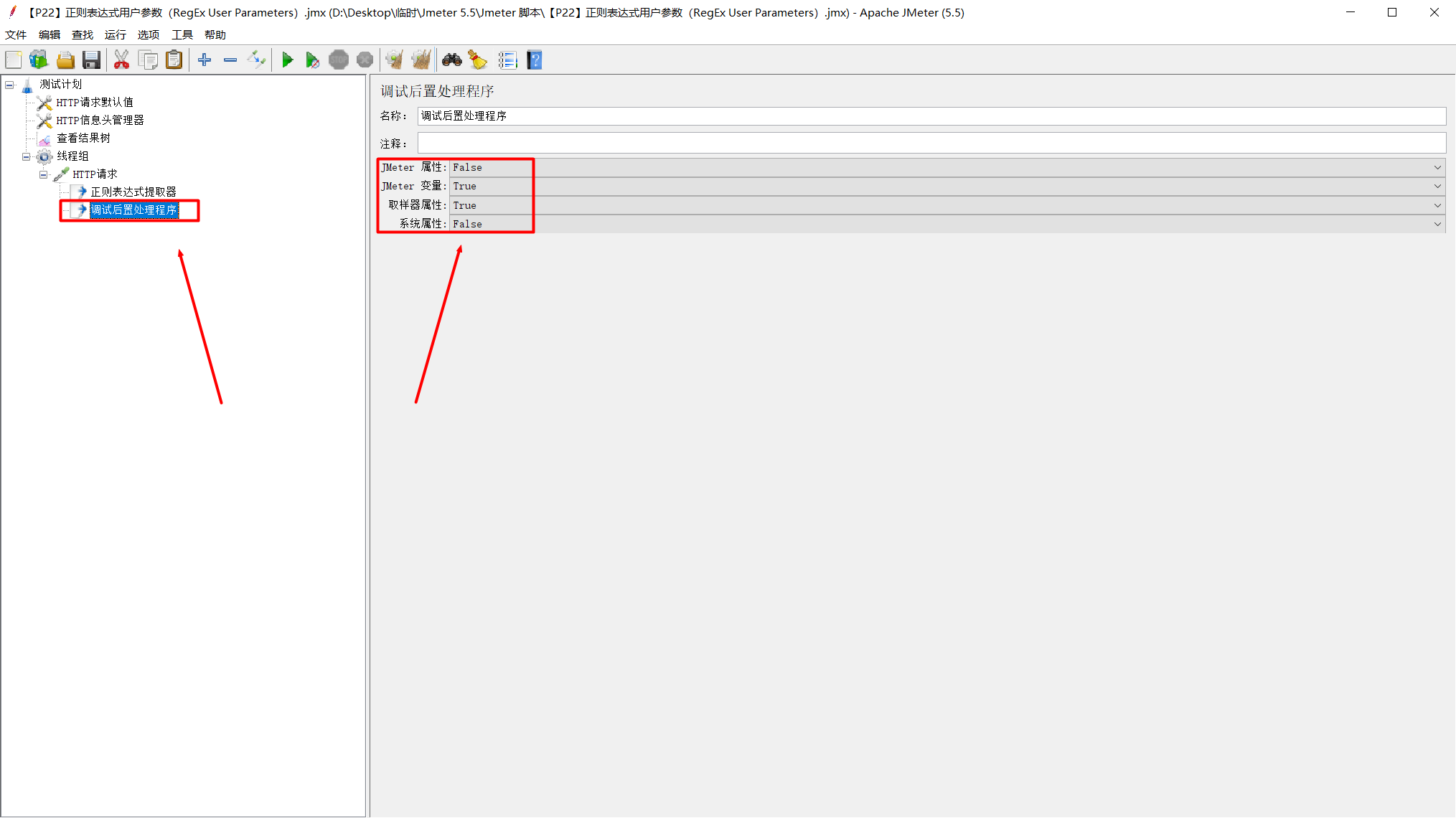Open the 选项 menu
1456x818 pixels.
click(149, 35)
